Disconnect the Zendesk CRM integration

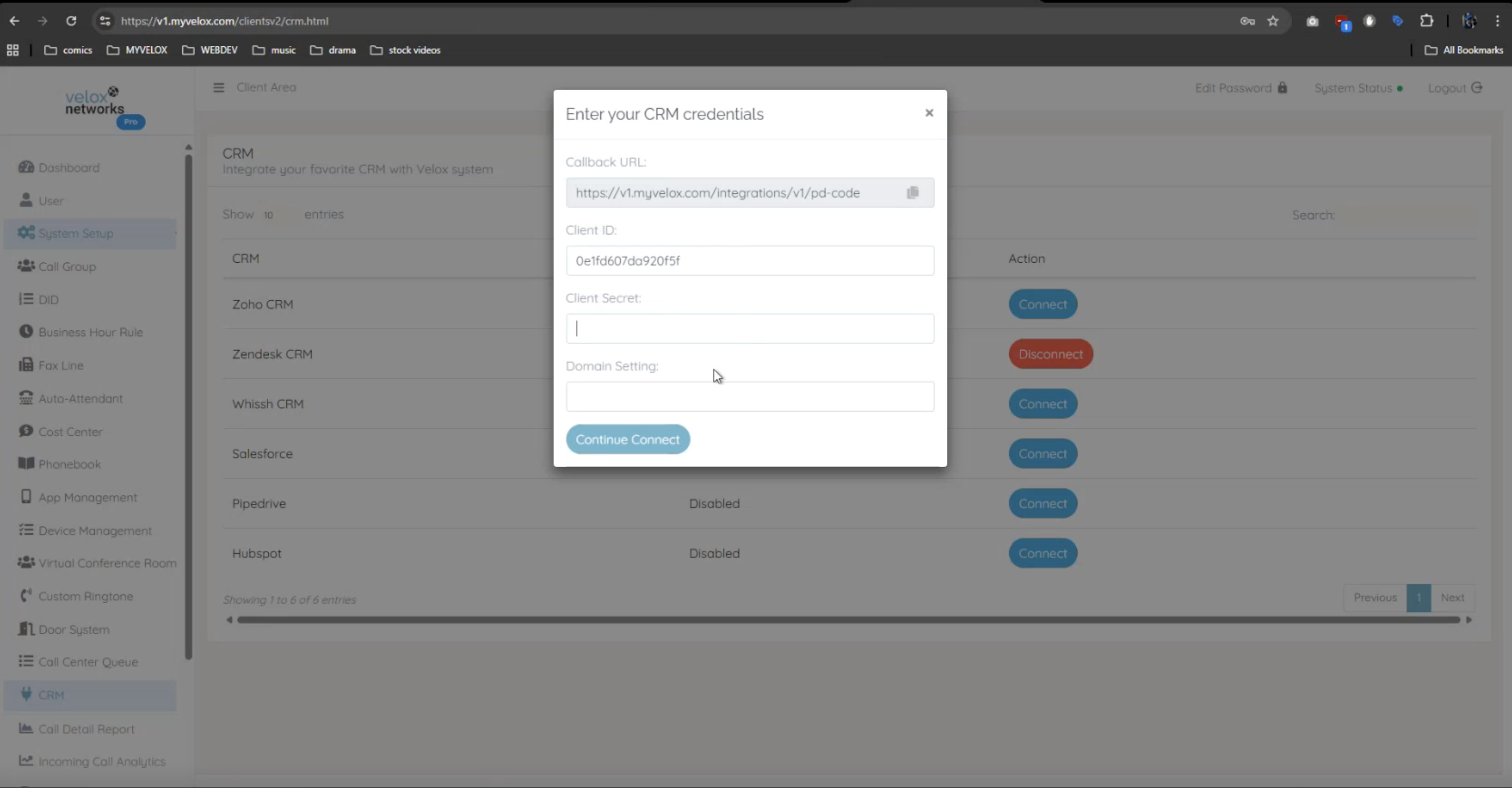1050,354
